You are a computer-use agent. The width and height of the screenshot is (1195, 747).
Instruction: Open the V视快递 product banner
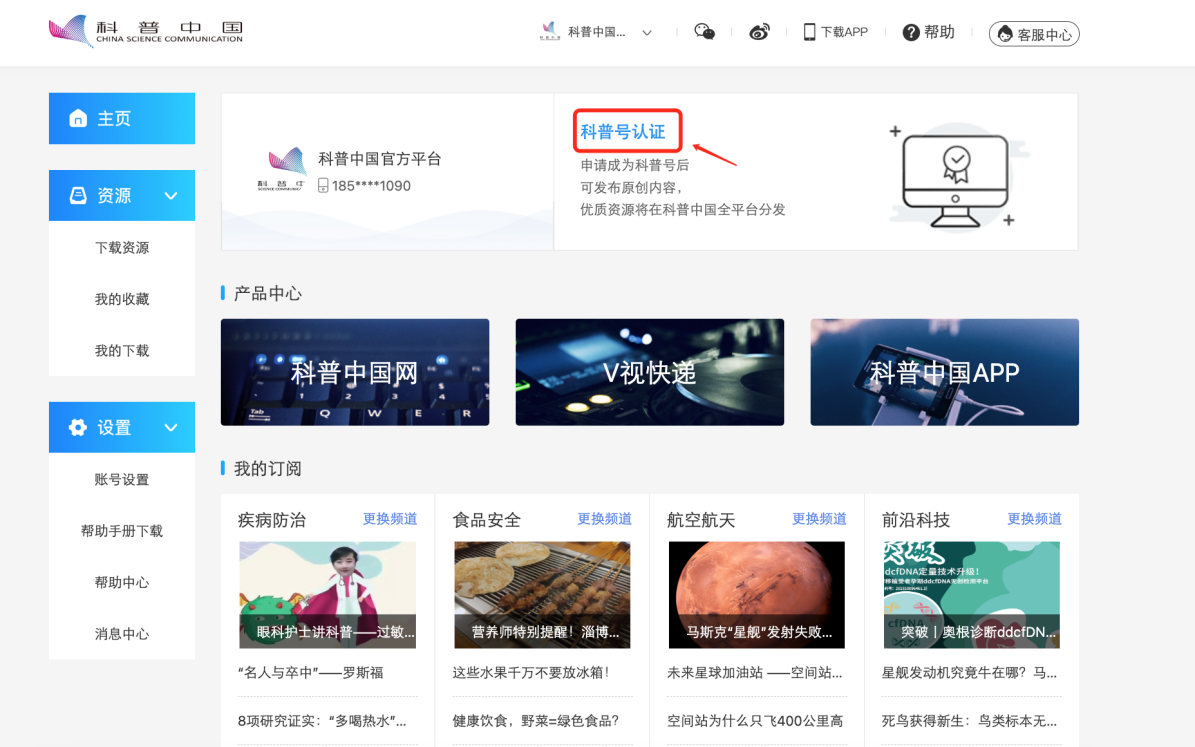pyautogui.click(x=649, y=372)
